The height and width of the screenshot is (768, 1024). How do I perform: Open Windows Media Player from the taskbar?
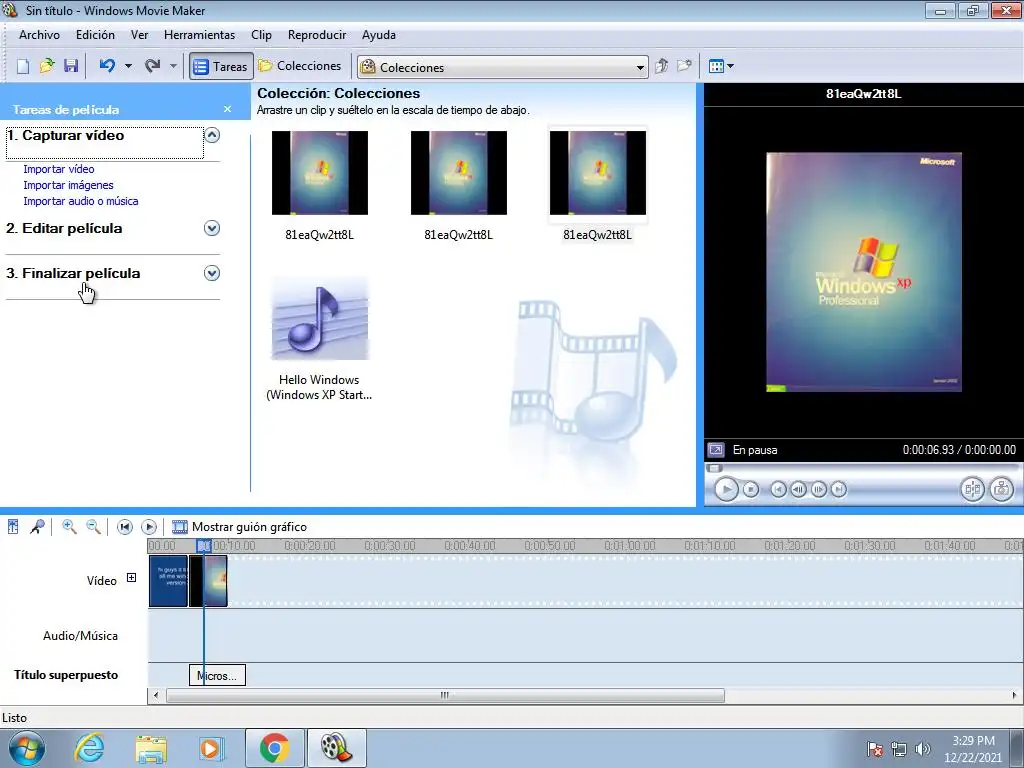point(211,748)
